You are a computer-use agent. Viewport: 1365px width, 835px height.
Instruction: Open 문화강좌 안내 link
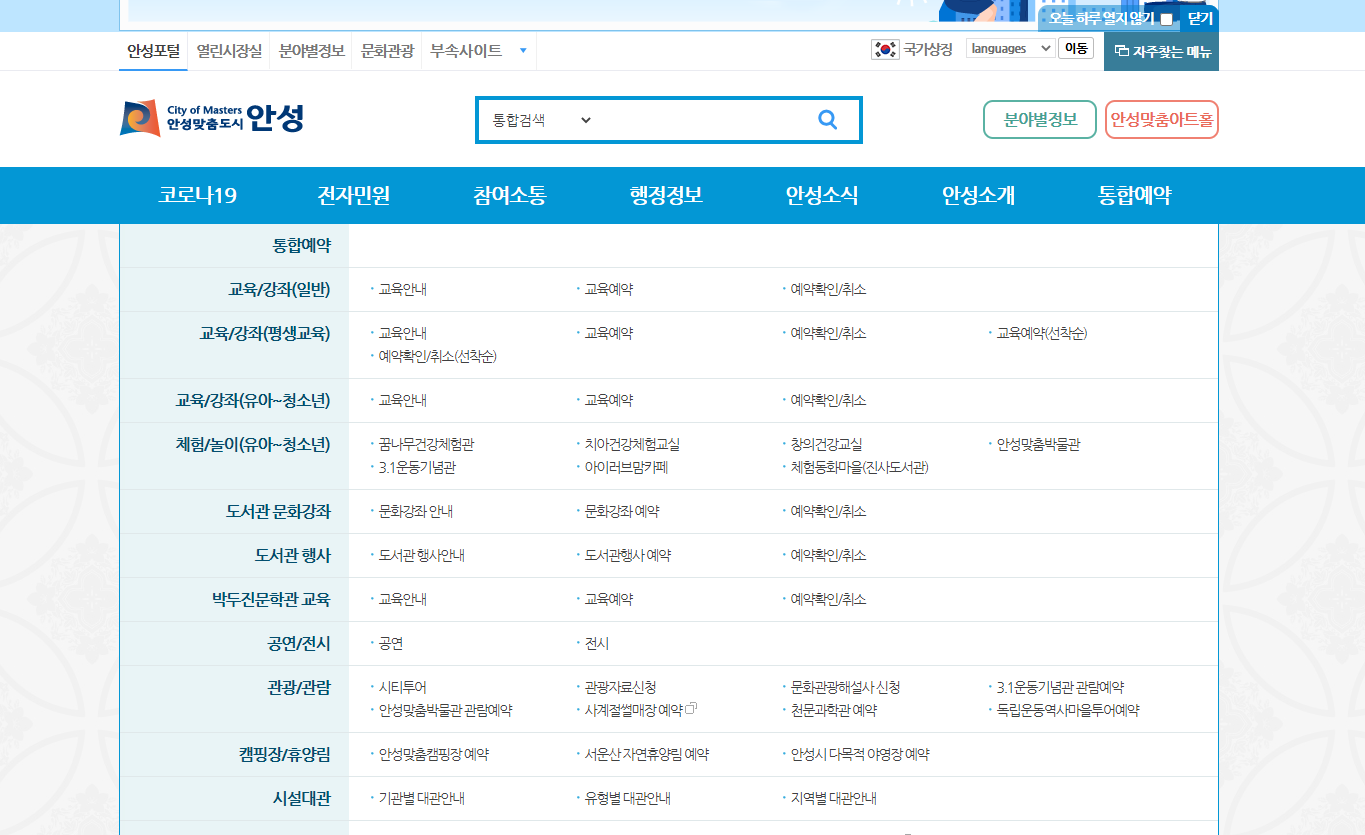point(416,511)
